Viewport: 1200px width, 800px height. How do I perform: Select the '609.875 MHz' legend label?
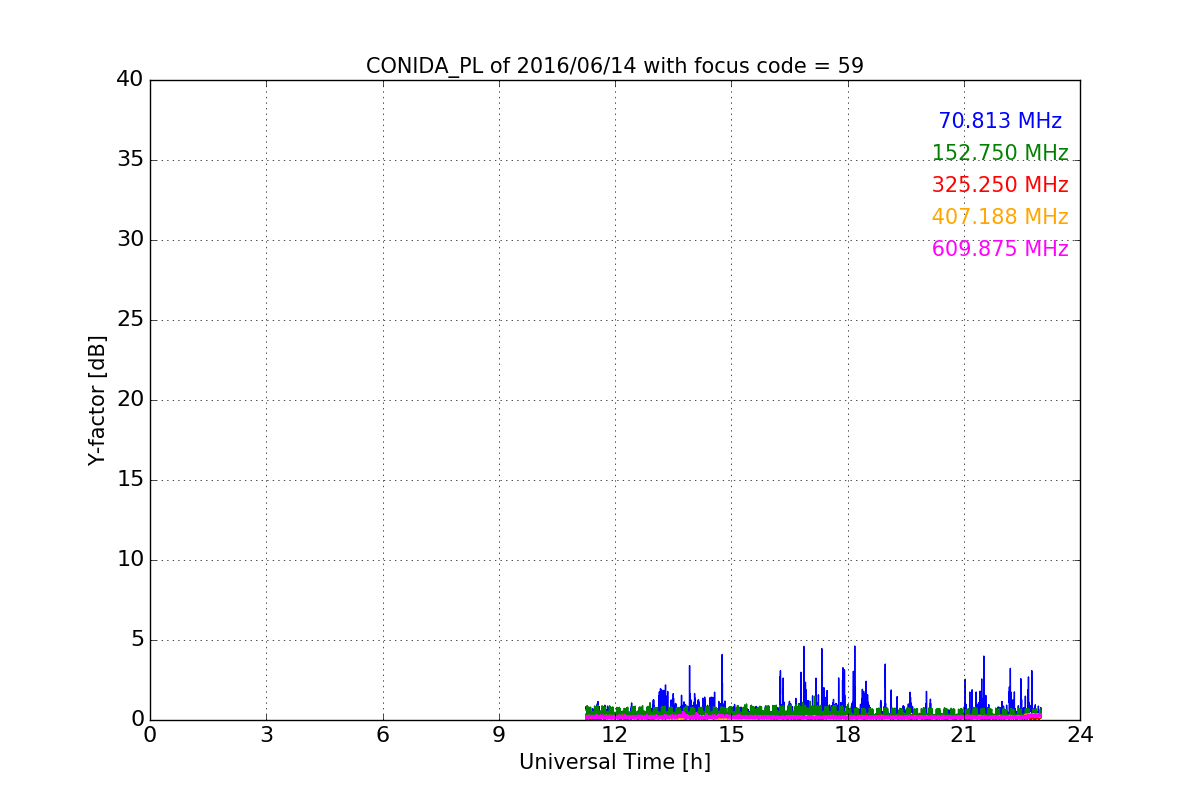1000,249
